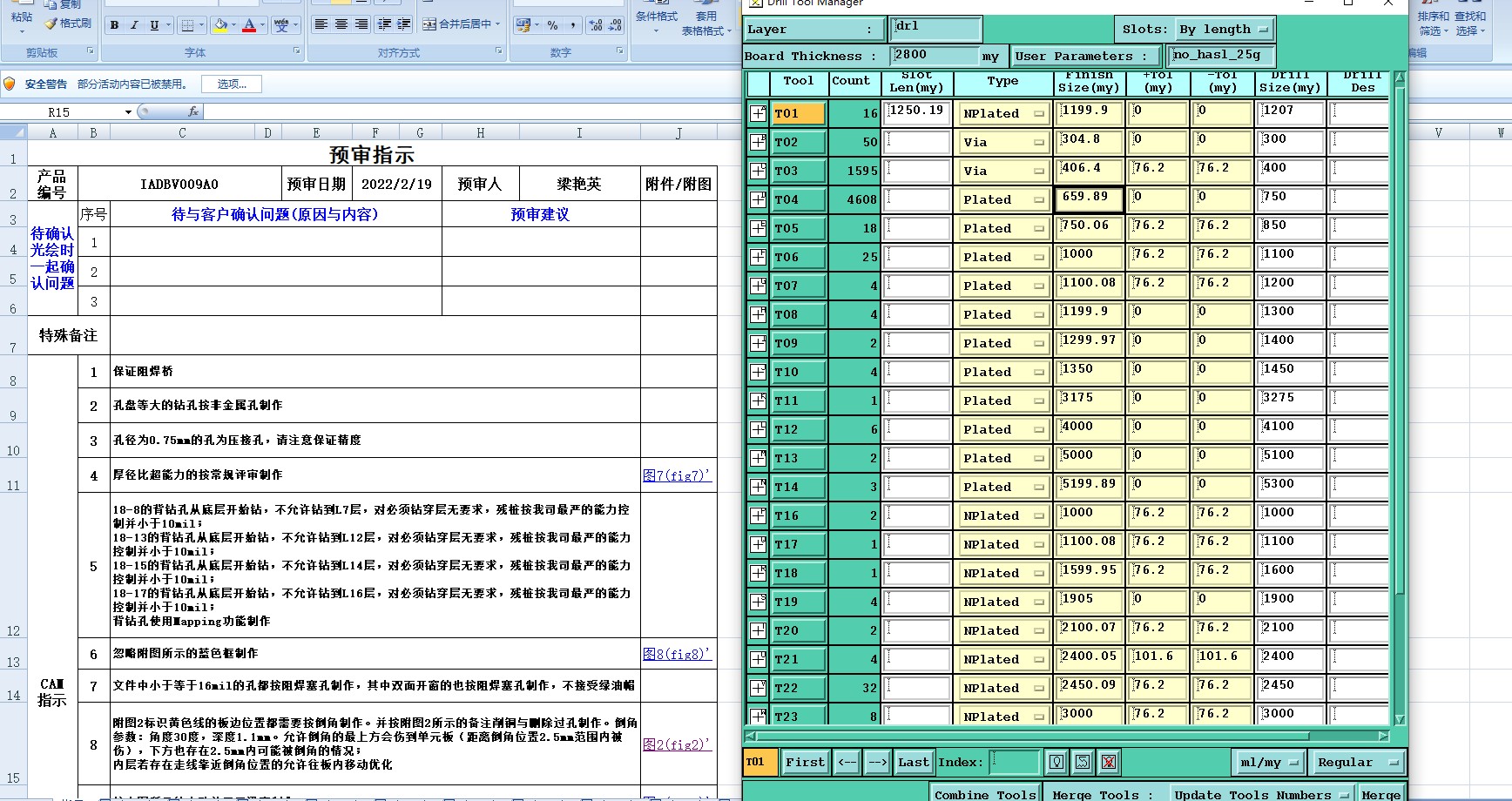Click the Layer field showing drl
1512x801 pixels.
(x=935, y=28)
